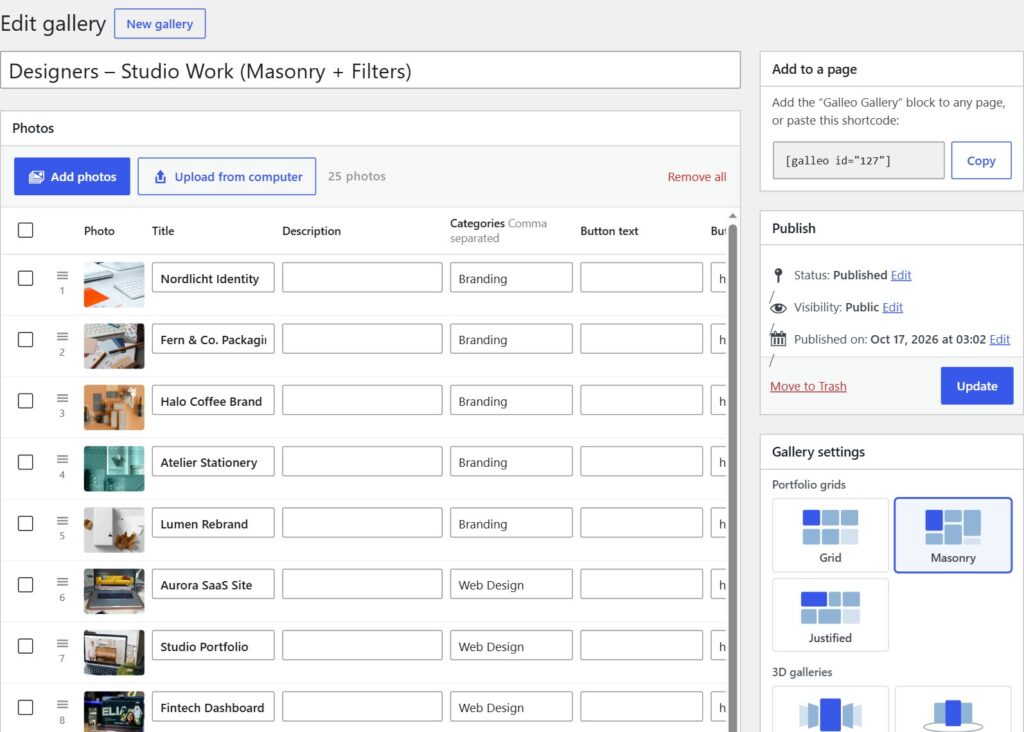Viewport: 1024px width, 732px height.
Task: Click the Update button
Action: pyautogui.click(x=977, y=386)
